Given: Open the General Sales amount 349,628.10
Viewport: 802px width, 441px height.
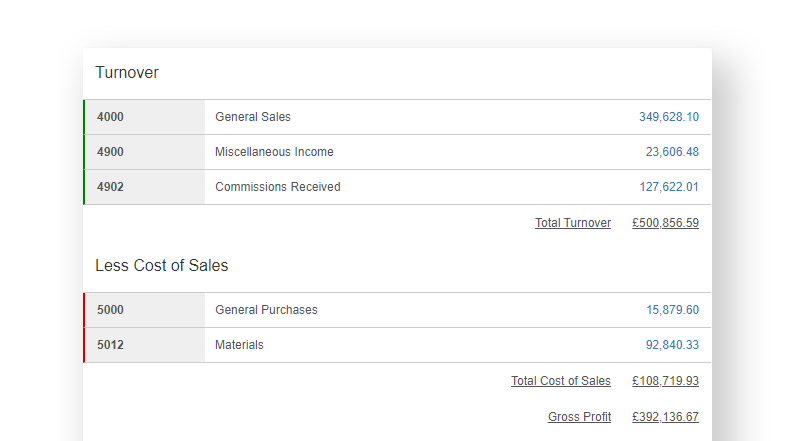Looking at the screenshot, I should click(668, 117).
